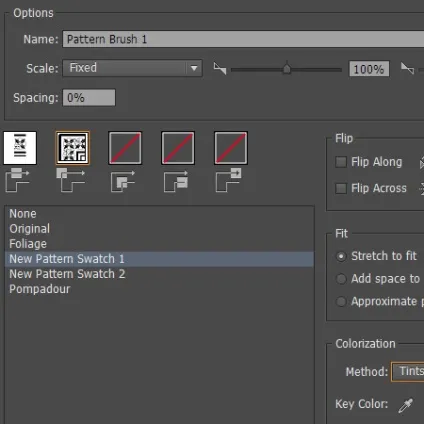This screenshot has width=424, height=424.
Task: Click the Spacing percentage field
Action: [89, 98]
